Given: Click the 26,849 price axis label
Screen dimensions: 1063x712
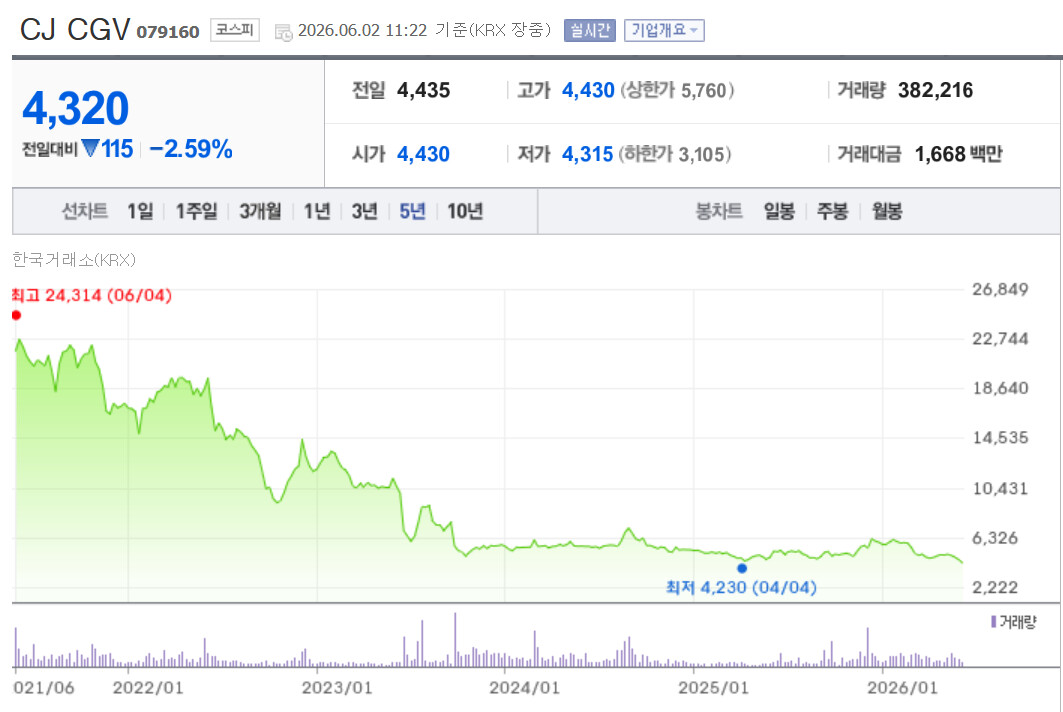Looking at the screenshot, I should pyautogui.click(x=1000, y=290).
